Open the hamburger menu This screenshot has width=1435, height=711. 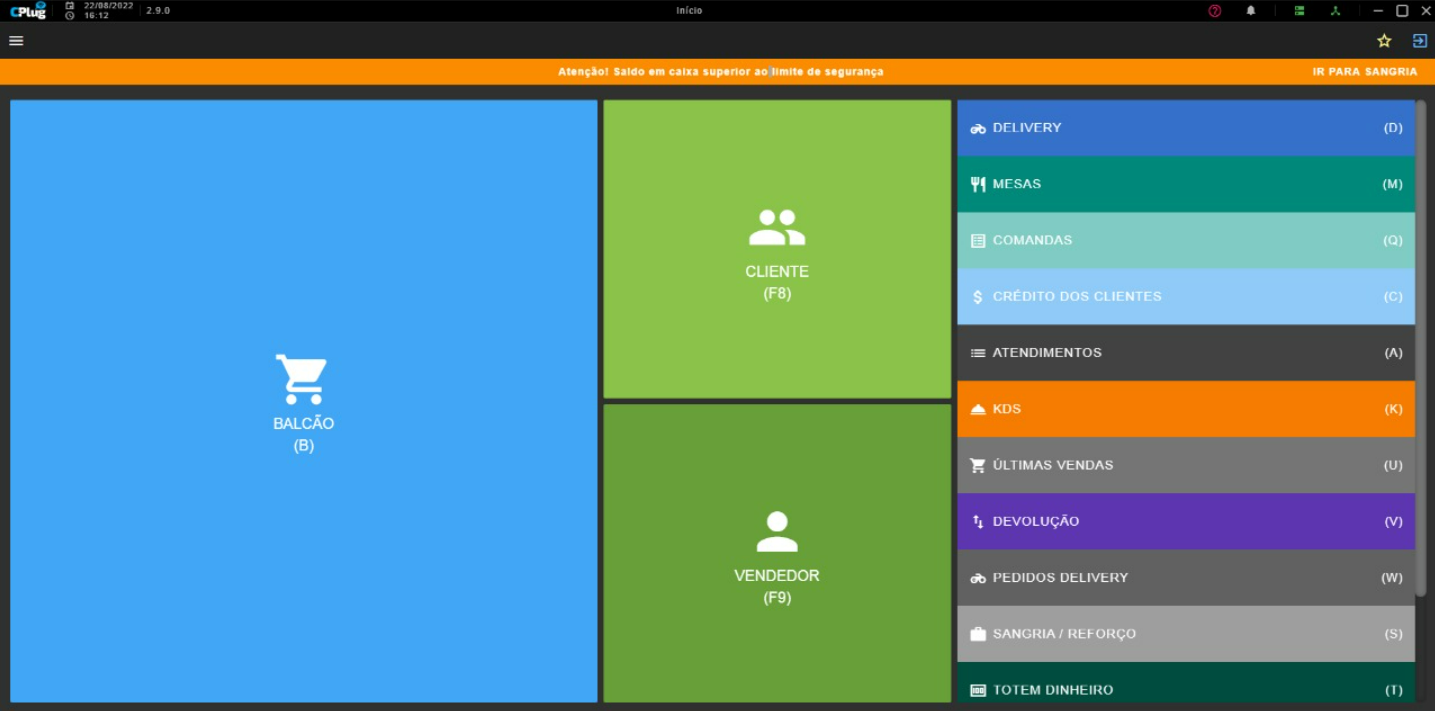point(16,41)
